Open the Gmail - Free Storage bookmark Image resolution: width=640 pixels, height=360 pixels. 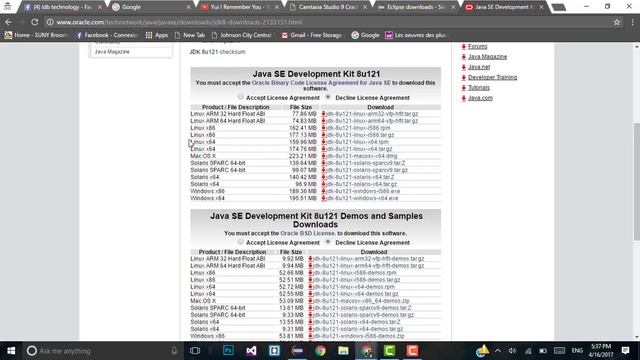[311, 36]
